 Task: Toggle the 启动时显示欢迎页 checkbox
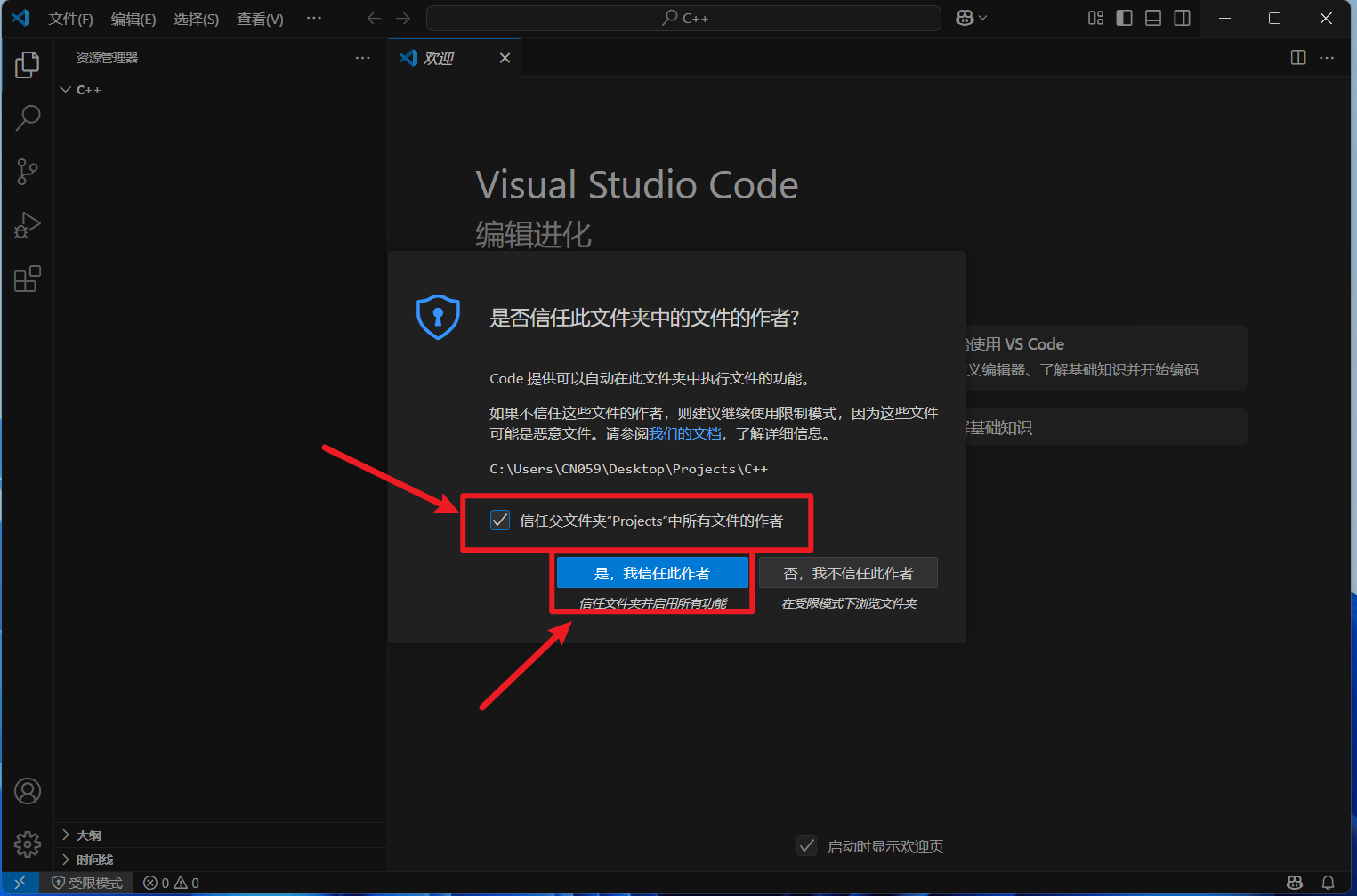click(x=806, y=846)
